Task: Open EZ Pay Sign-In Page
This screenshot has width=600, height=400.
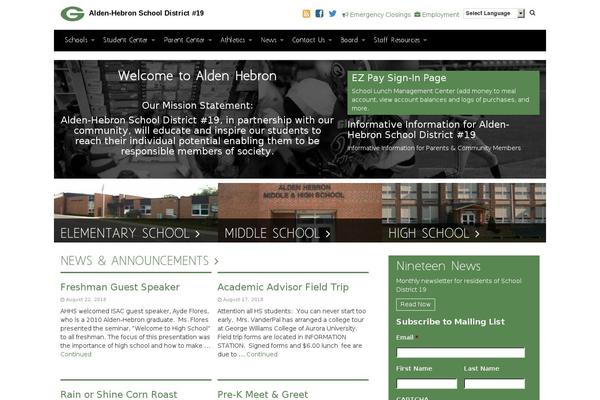Action: (399, 78)
